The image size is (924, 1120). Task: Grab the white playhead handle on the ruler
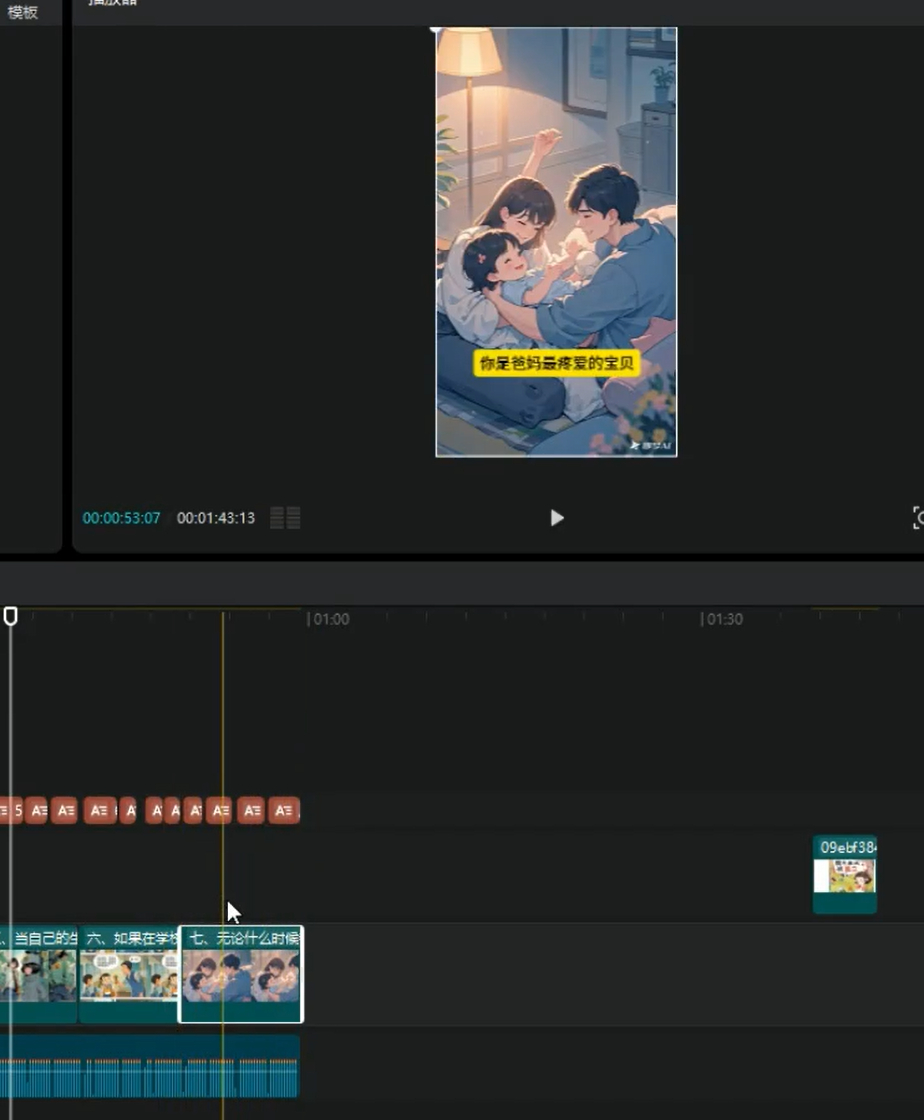click(11, 616)
